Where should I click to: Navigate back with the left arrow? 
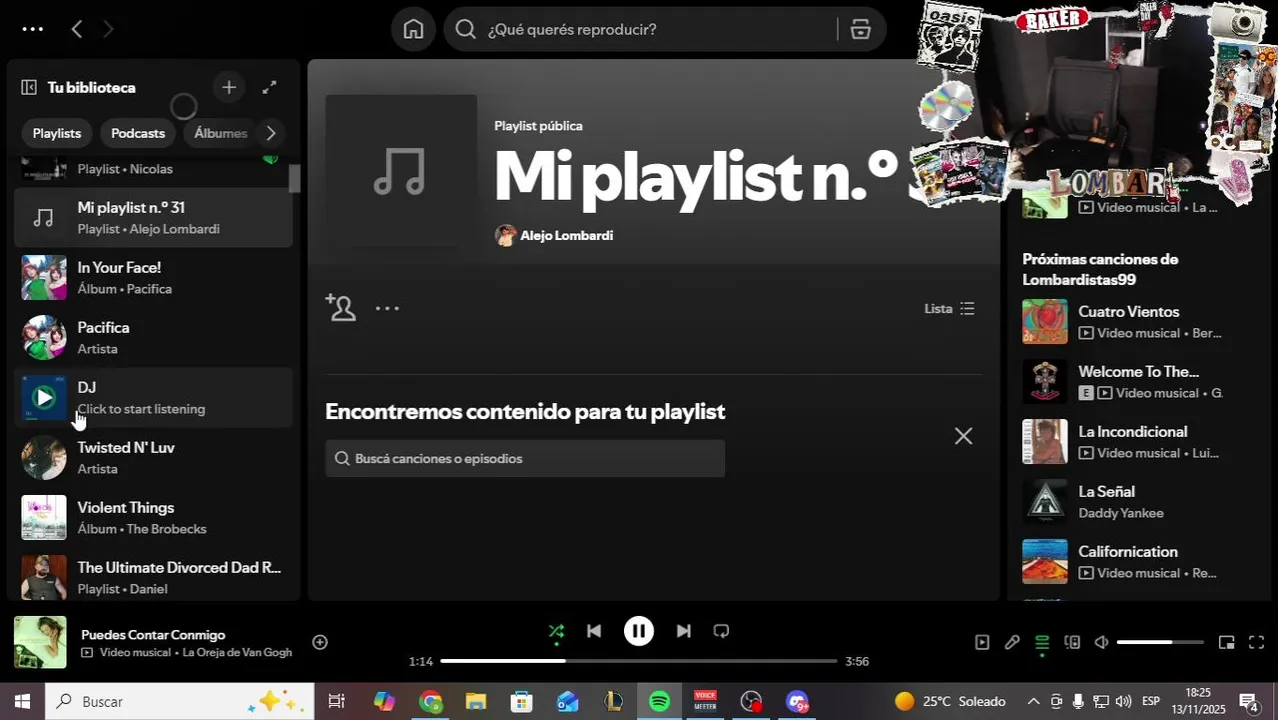[77, 29]
